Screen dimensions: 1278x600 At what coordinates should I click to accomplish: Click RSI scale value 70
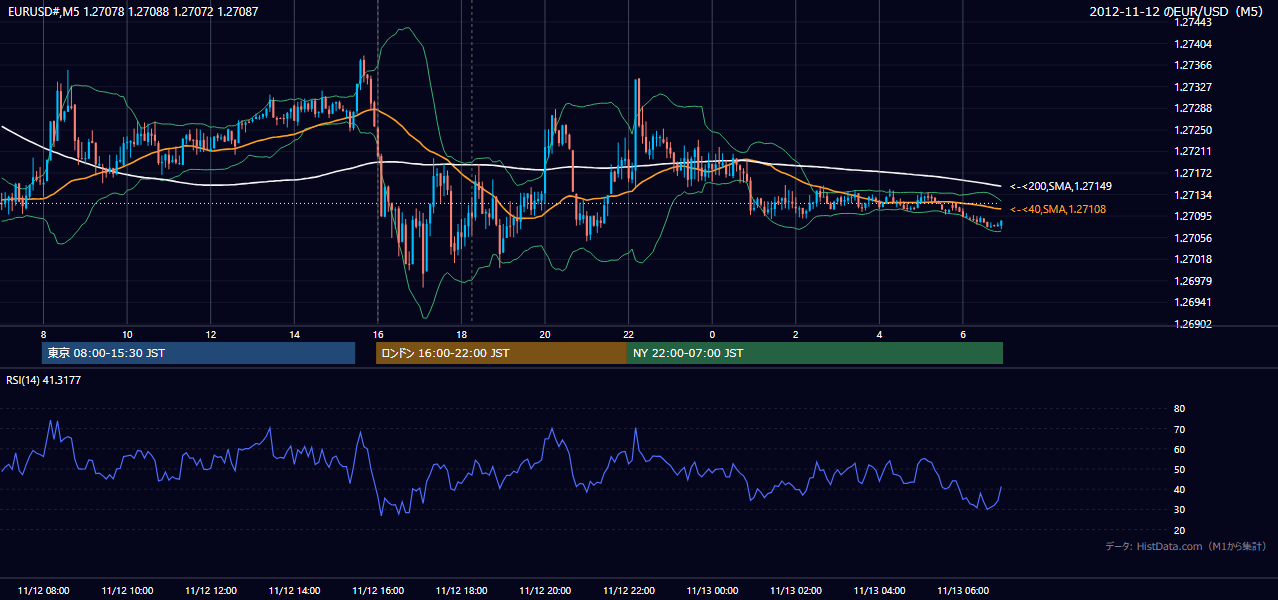point(1179,429)
